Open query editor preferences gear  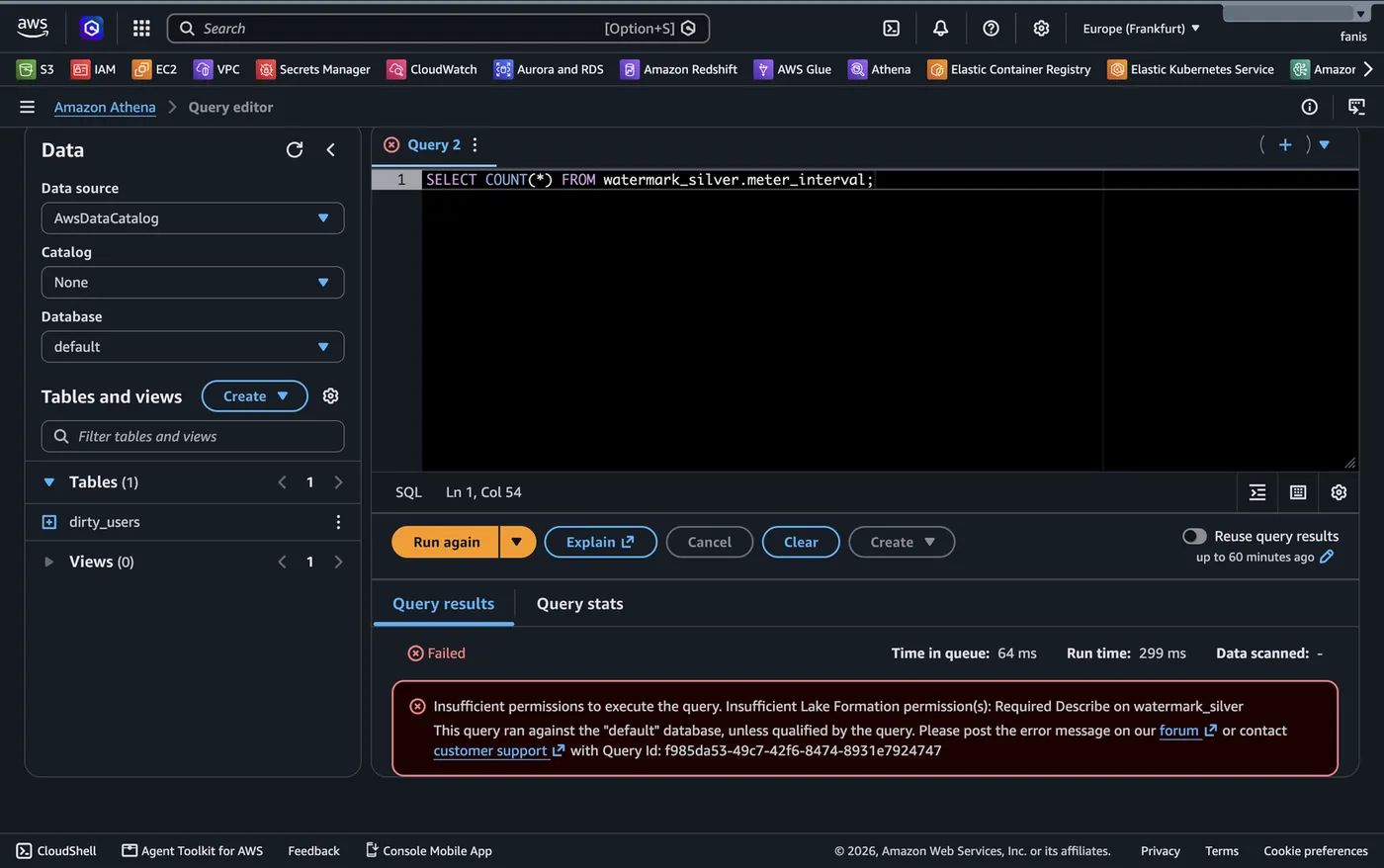1339,492
